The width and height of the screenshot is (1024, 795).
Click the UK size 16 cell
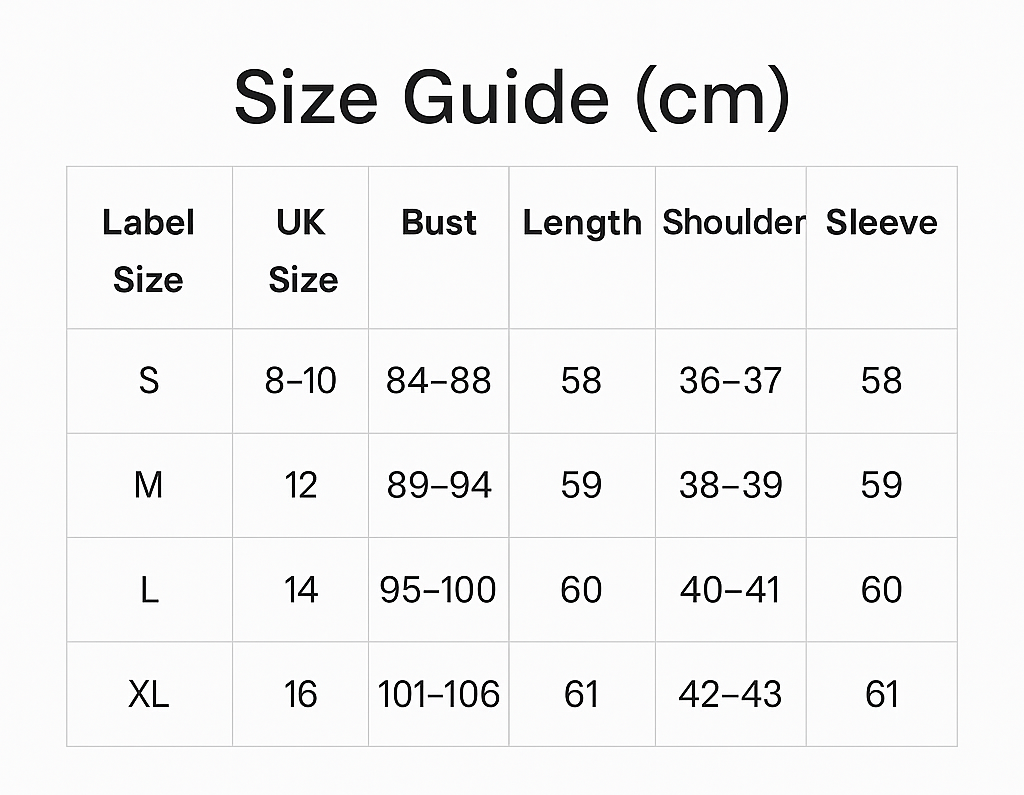[301, 694]
